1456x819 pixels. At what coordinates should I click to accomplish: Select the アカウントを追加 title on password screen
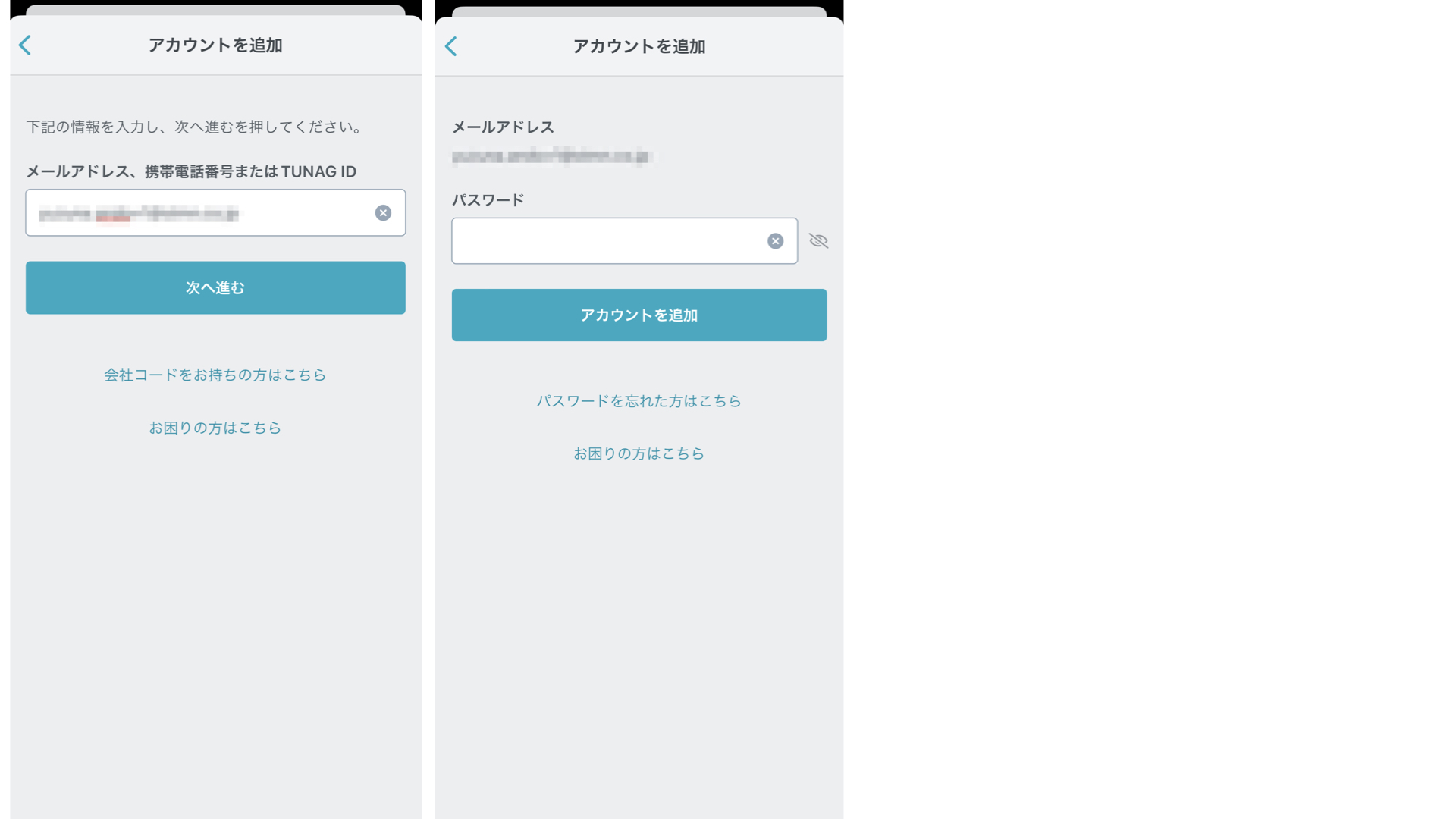[x=639, y=46]
